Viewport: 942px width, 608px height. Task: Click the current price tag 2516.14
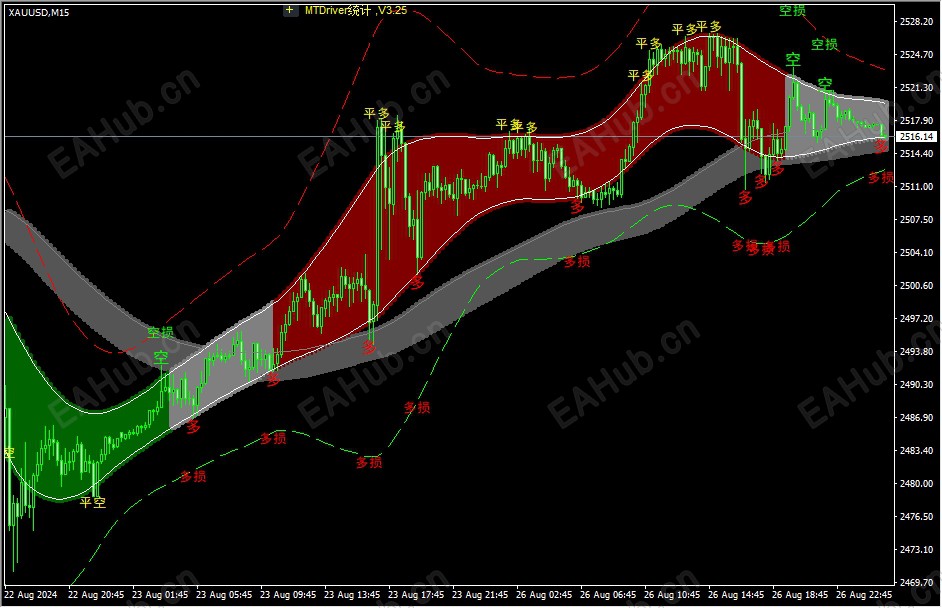tap(917, 137)
